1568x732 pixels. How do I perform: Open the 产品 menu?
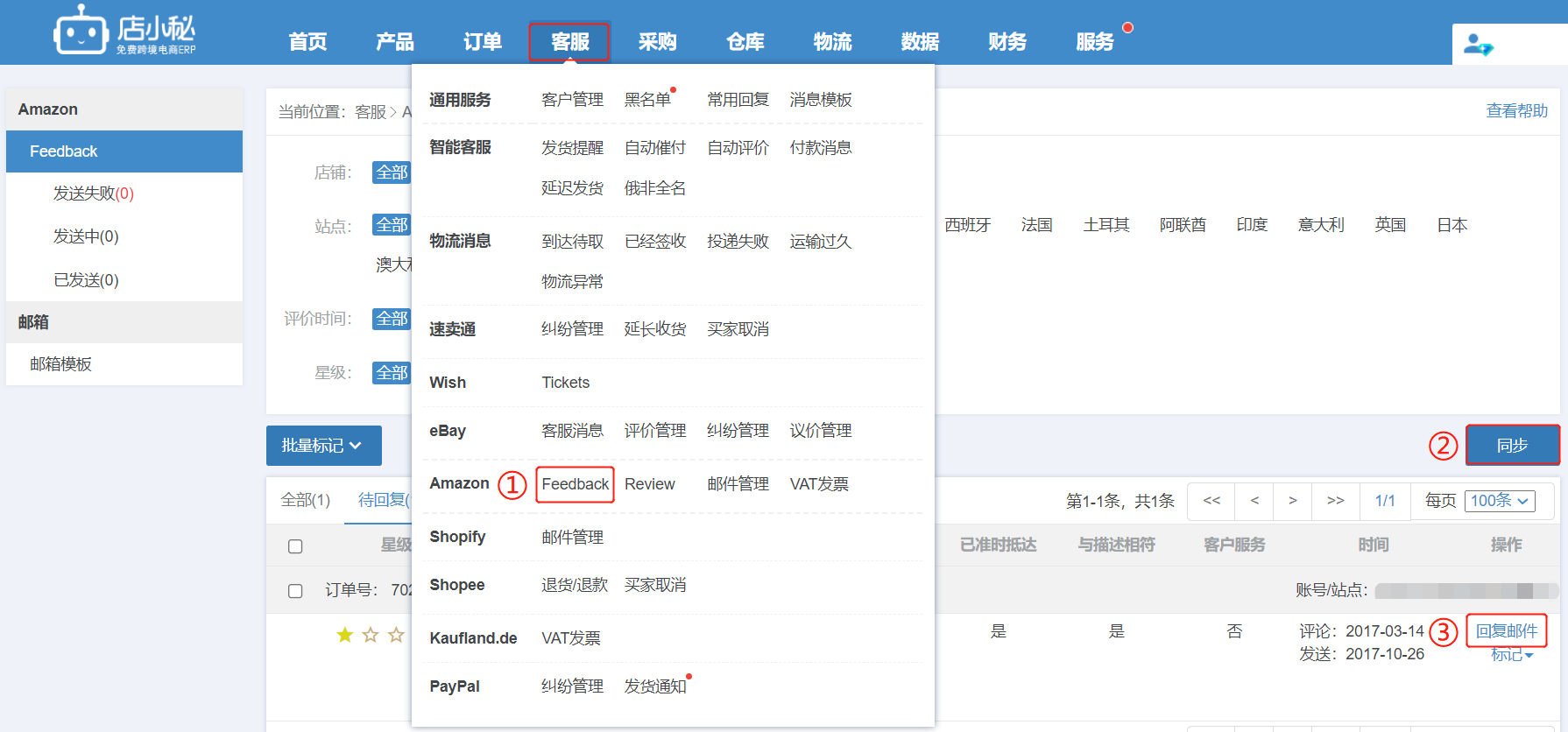coord(395,42)
